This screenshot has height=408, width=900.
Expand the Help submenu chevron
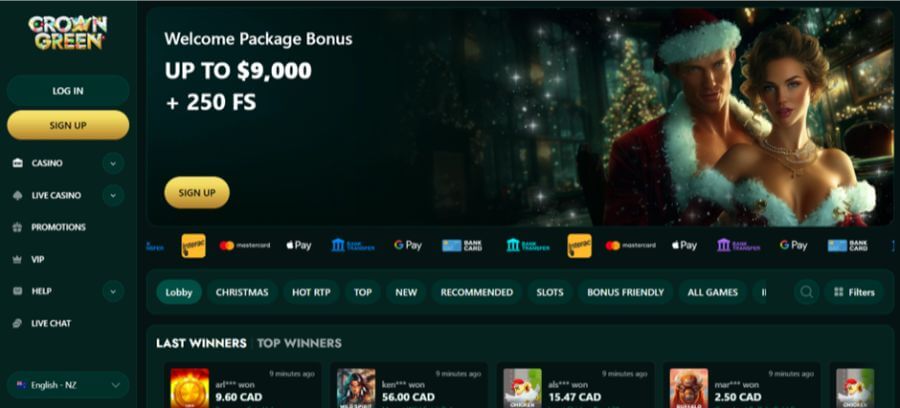(113, 292)
